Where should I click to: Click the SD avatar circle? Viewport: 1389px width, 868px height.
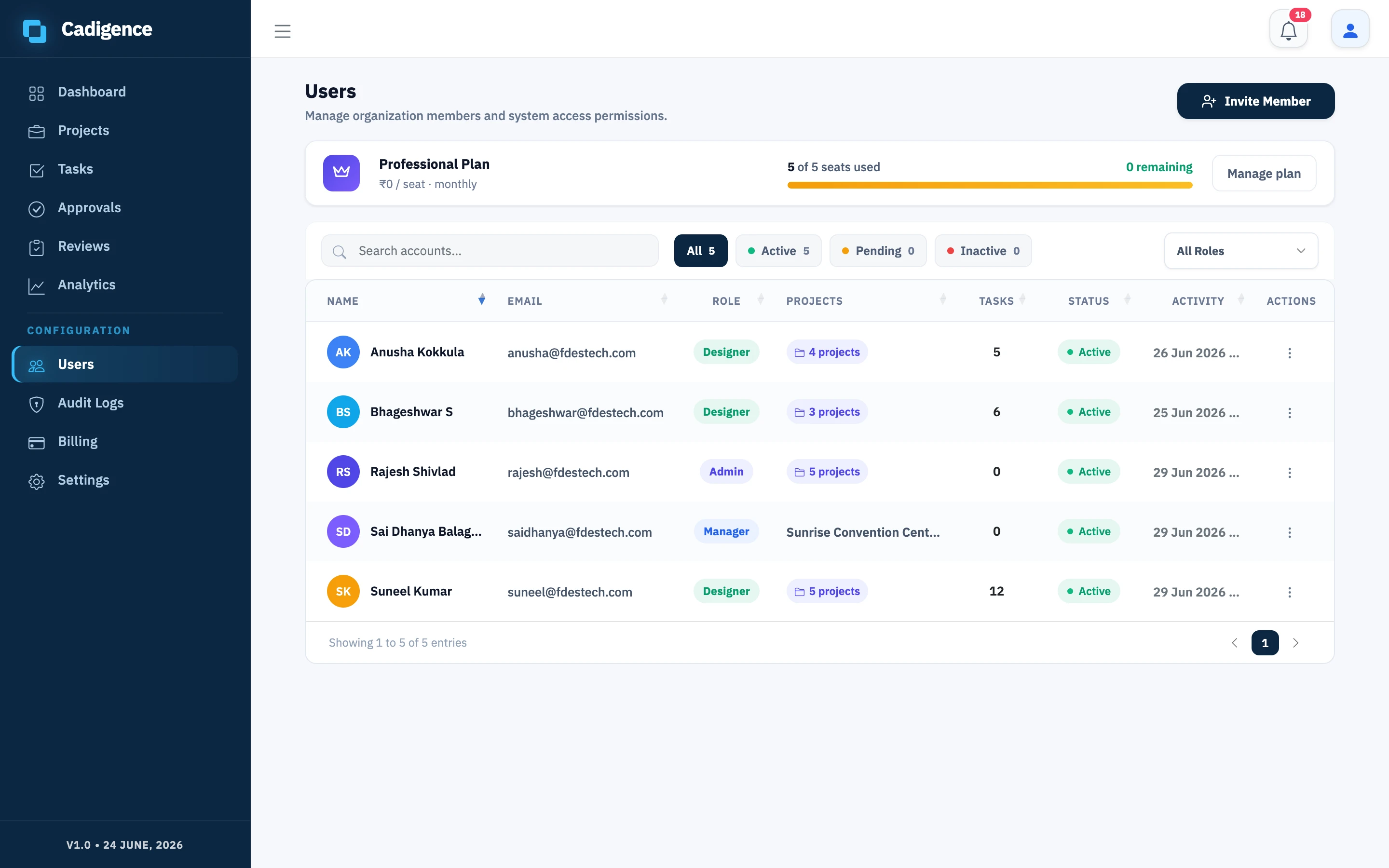click(x=343, y=531)
